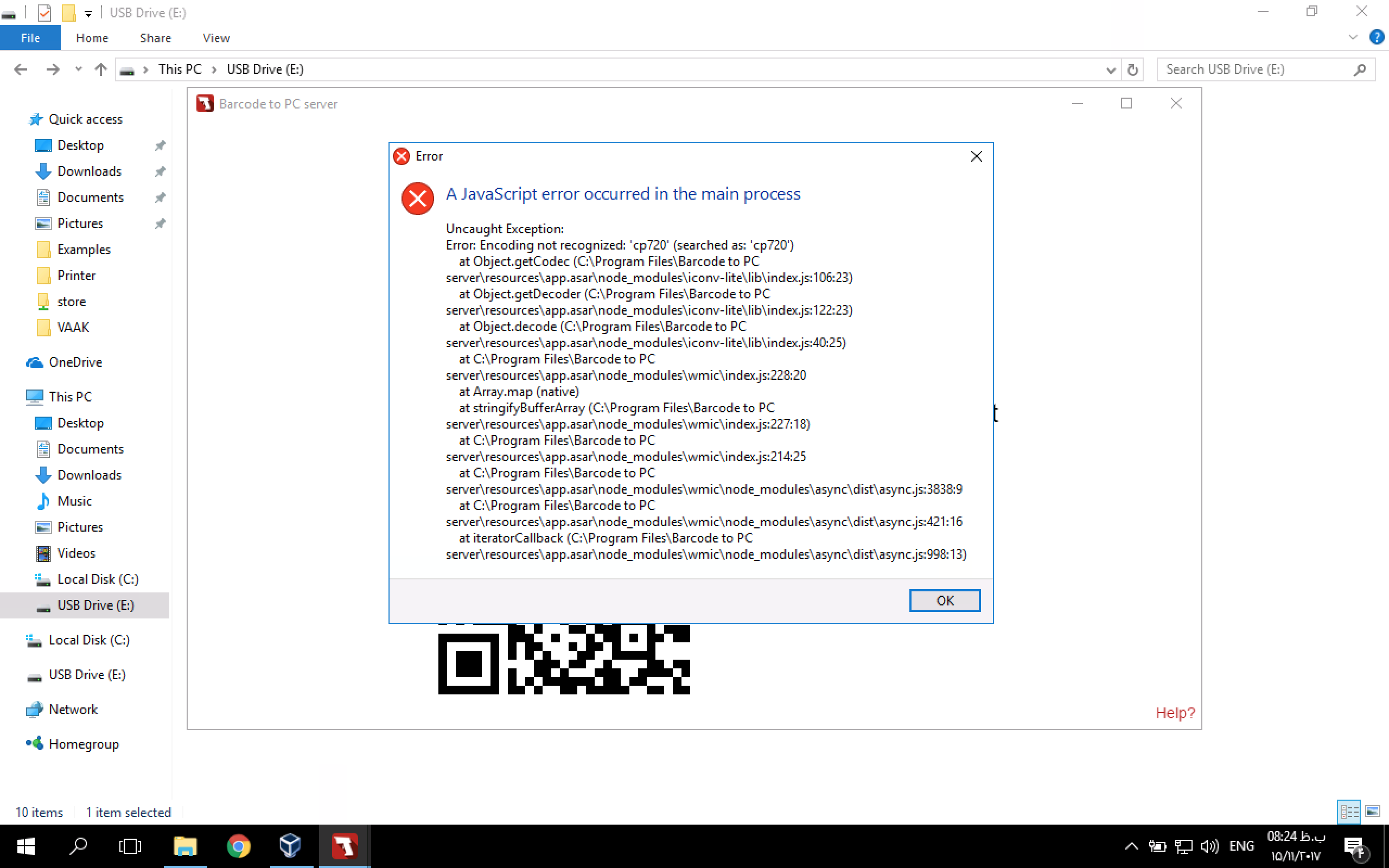Viewport: 1389px width, 868px height.
Task: Close the JavaScript error dialog
Action: click(x=976, y=156)
